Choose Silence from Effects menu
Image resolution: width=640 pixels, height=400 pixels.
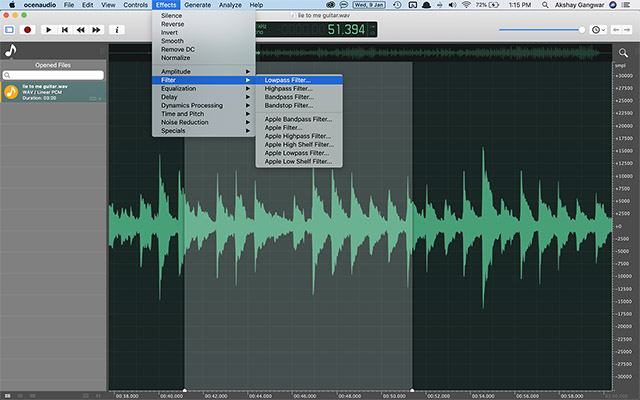[x=204, y=16]
